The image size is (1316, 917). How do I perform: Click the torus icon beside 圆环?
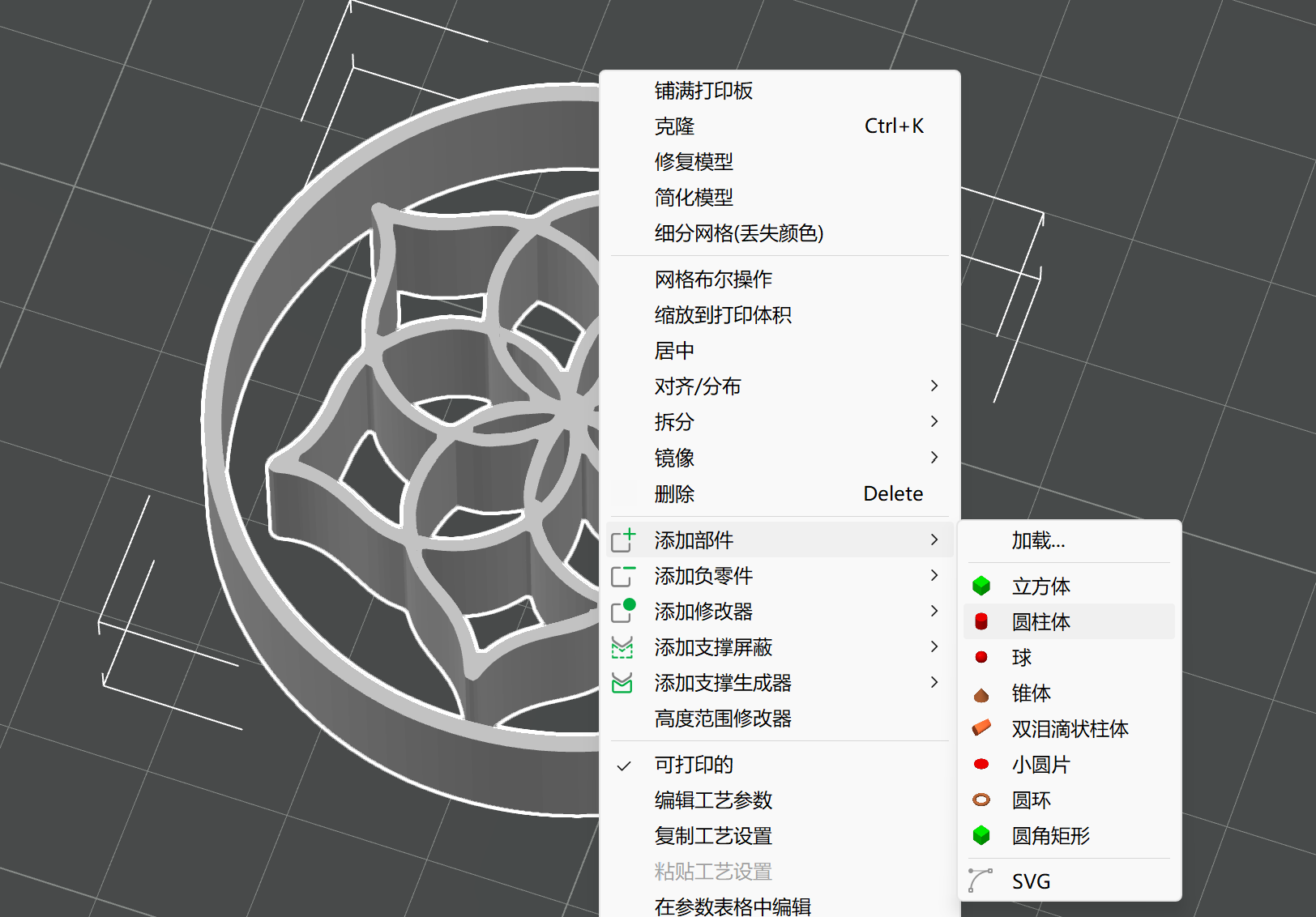(981, 800)
